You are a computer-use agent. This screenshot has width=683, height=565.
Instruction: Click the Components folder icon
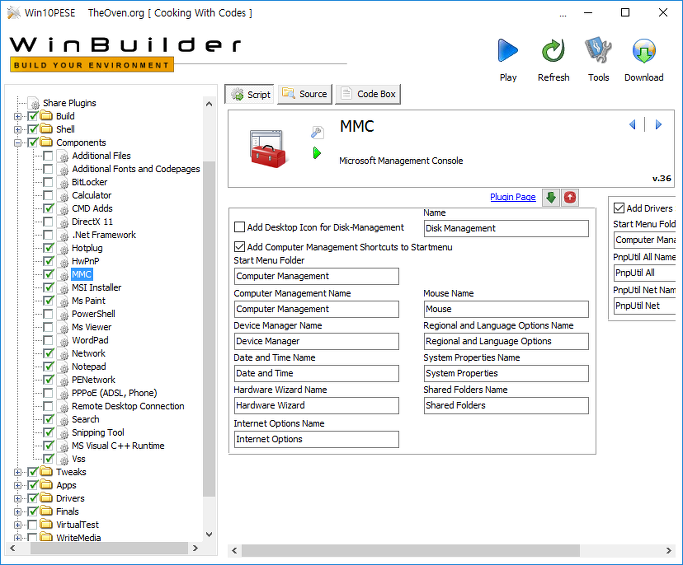click(46, 142)
